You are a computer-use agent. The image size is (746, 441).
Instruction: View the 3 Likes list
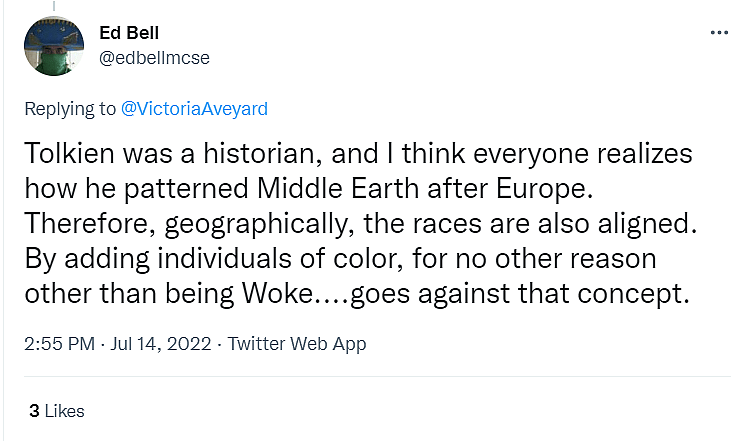tap(57, 411)
